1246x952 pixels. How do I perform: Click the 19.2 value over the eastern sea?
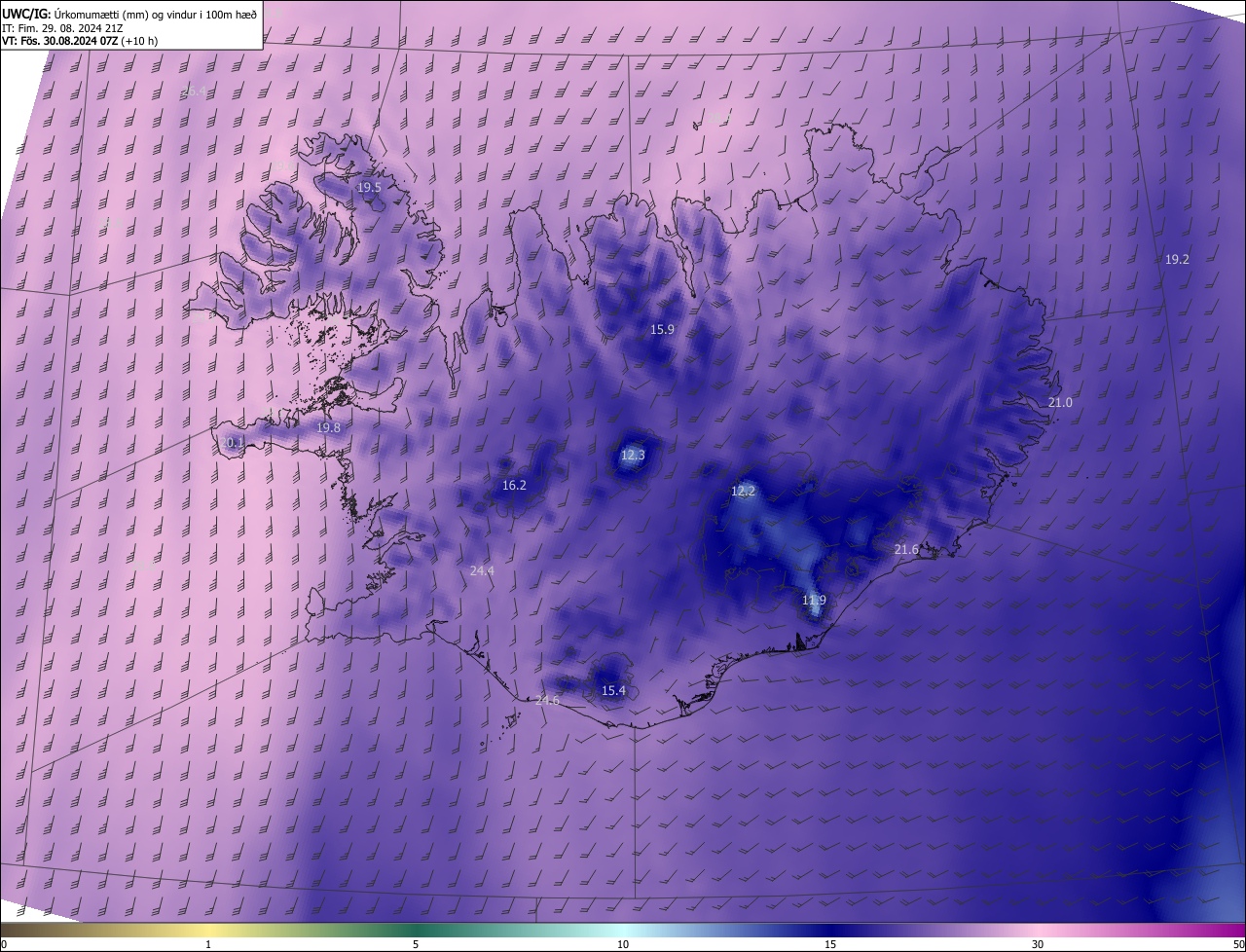[x=1177, y=260]
